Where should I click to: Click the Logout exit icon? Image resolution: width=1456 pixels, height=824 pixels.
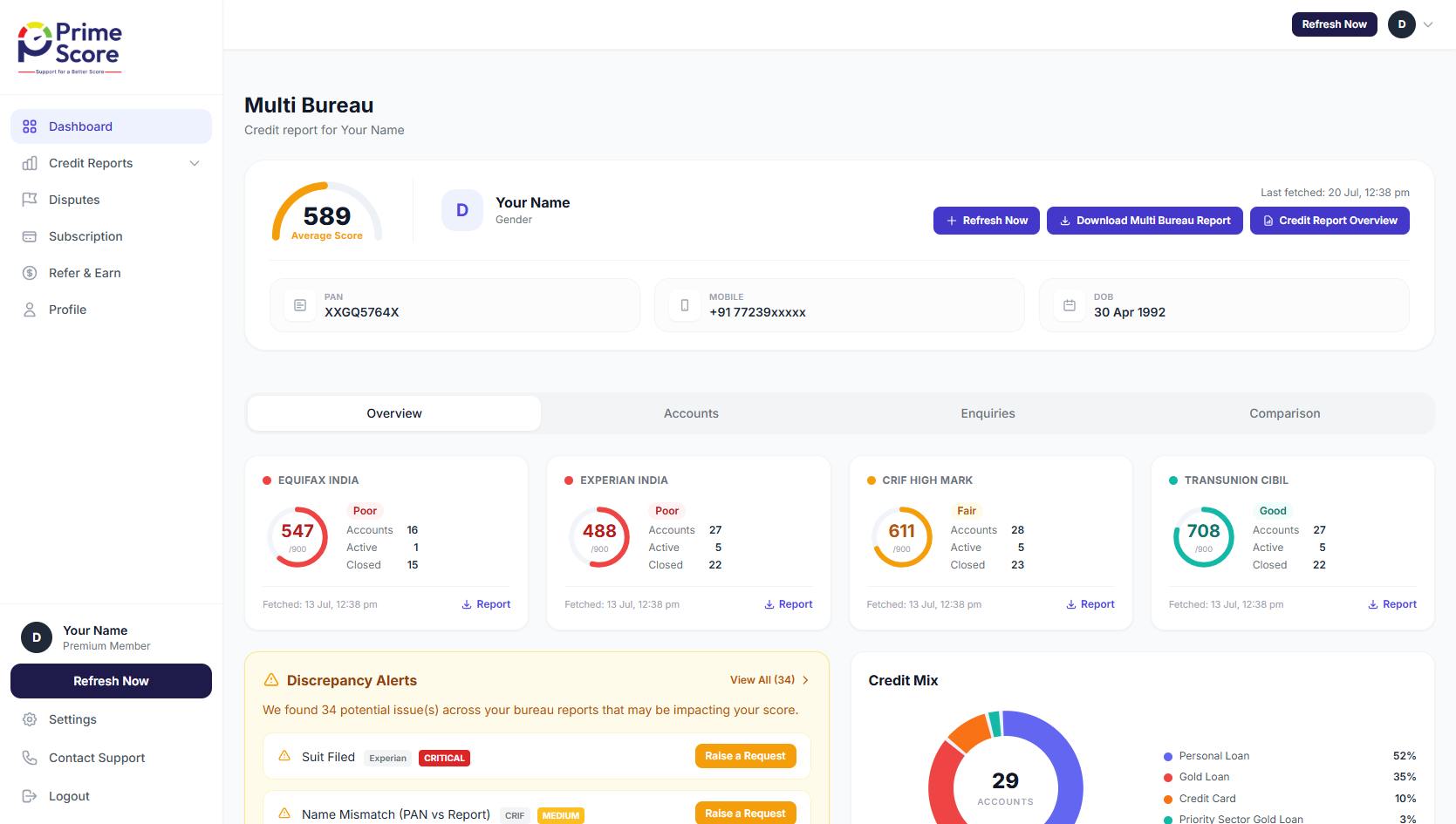30,796
